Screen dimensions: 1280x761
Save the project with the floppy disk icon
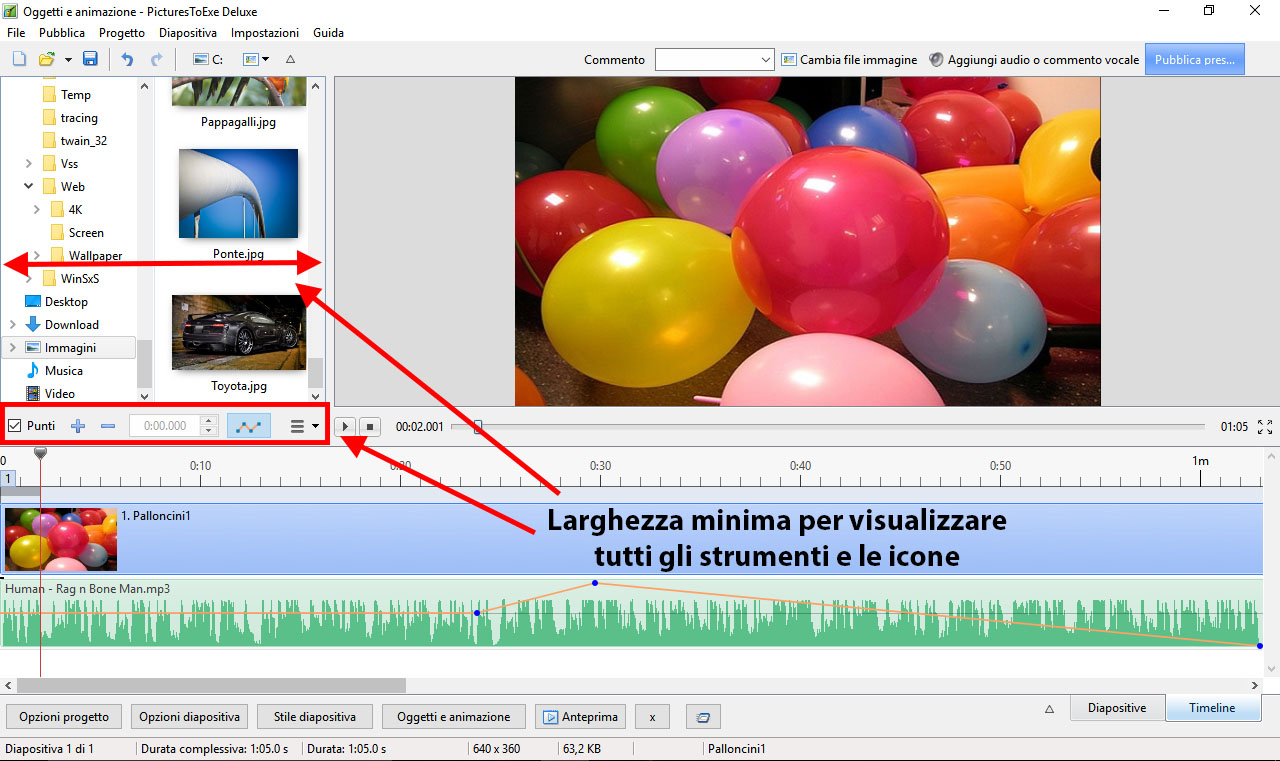point(91,59)
